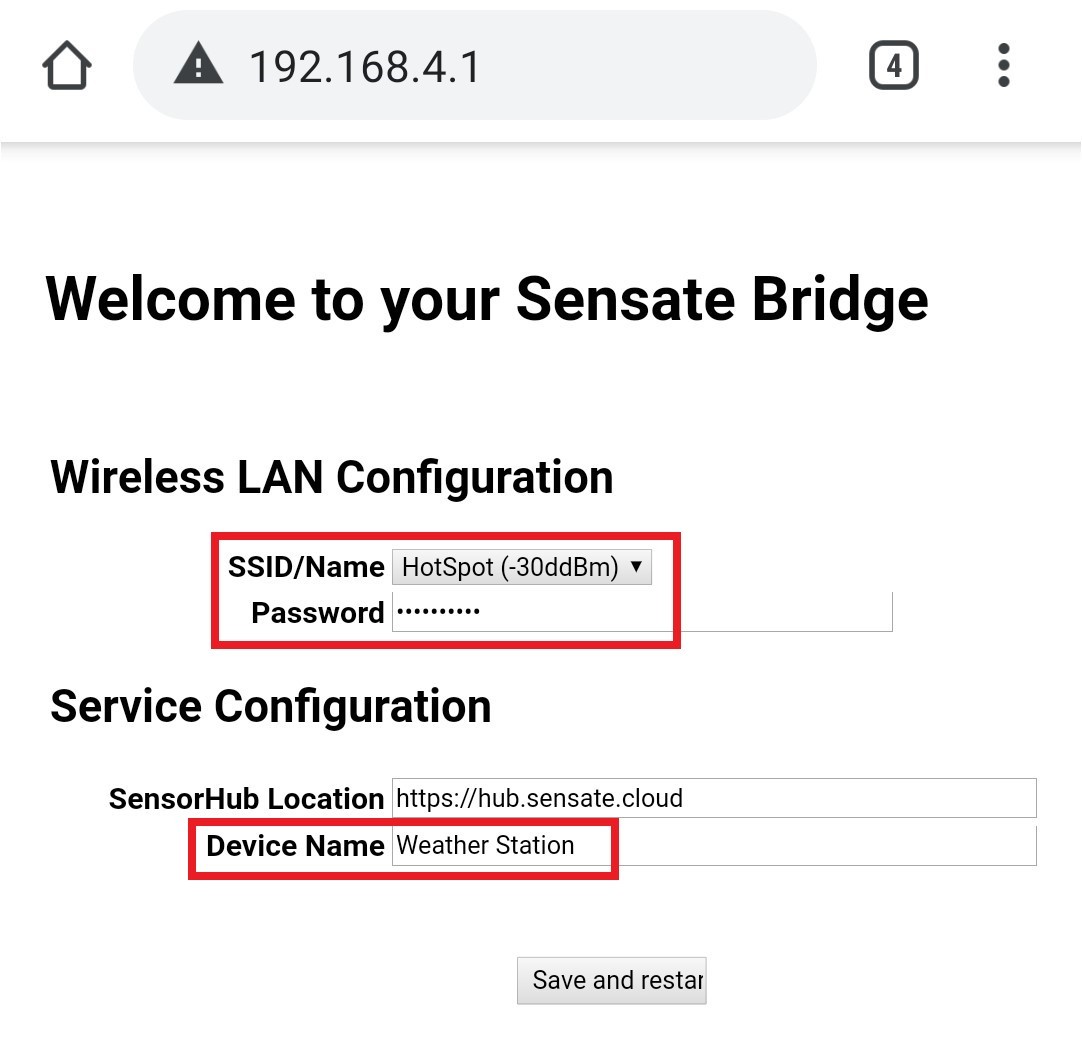
Task: Click the SSID selector's down arrow
Action: 636,566
